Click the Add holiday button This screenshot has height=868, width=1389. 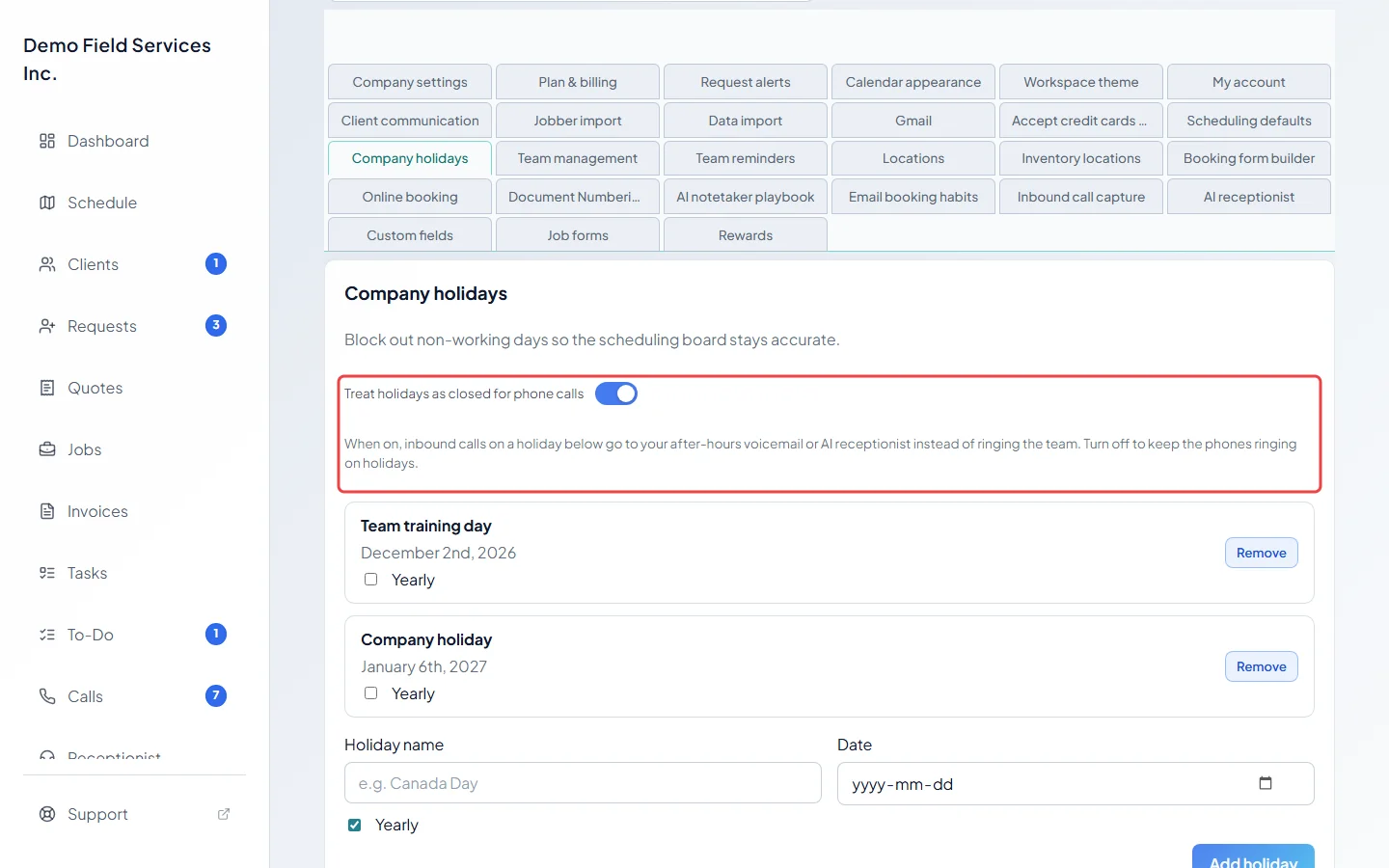[x=1253, y=857]
